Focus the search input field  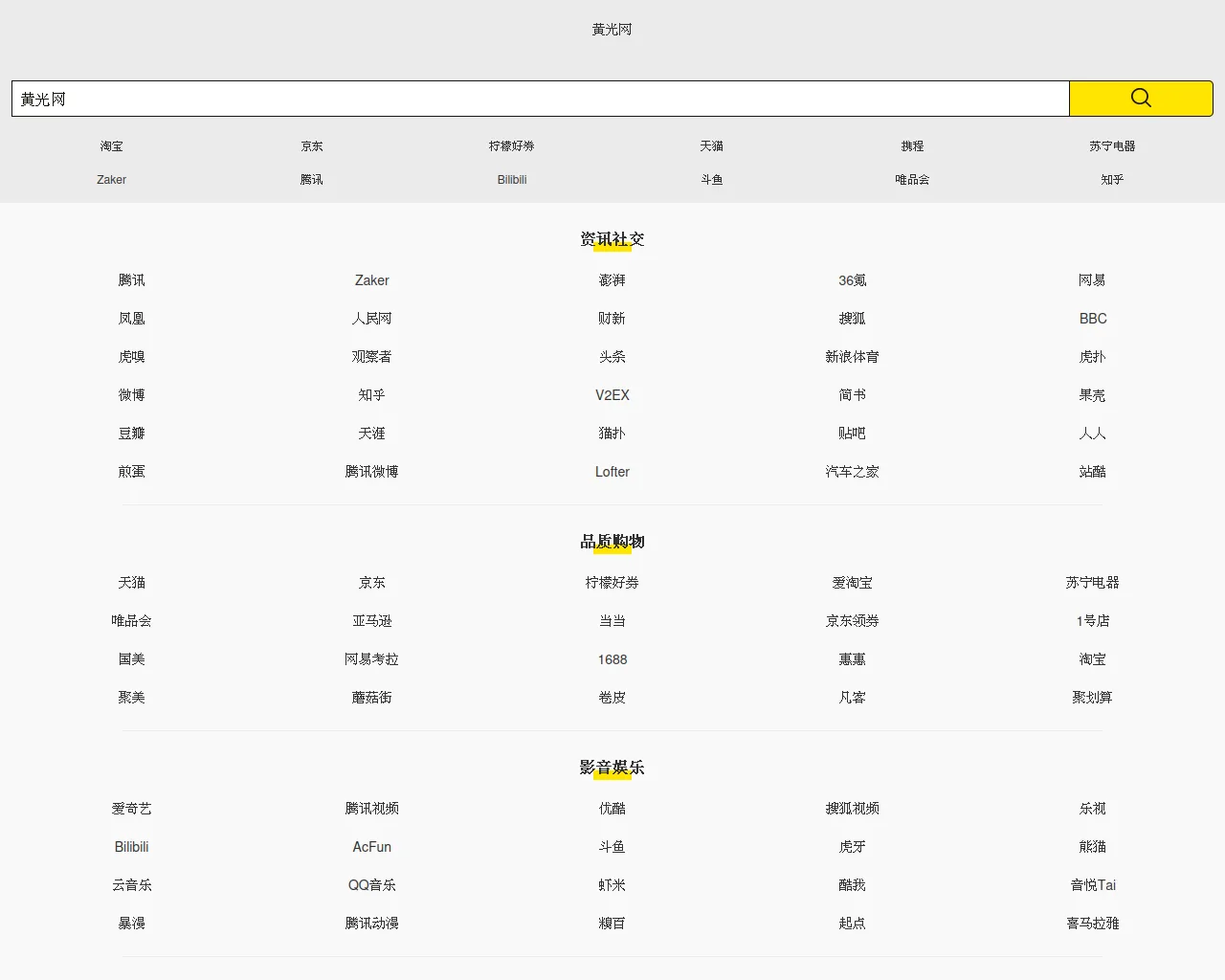(x=541, y=99)
